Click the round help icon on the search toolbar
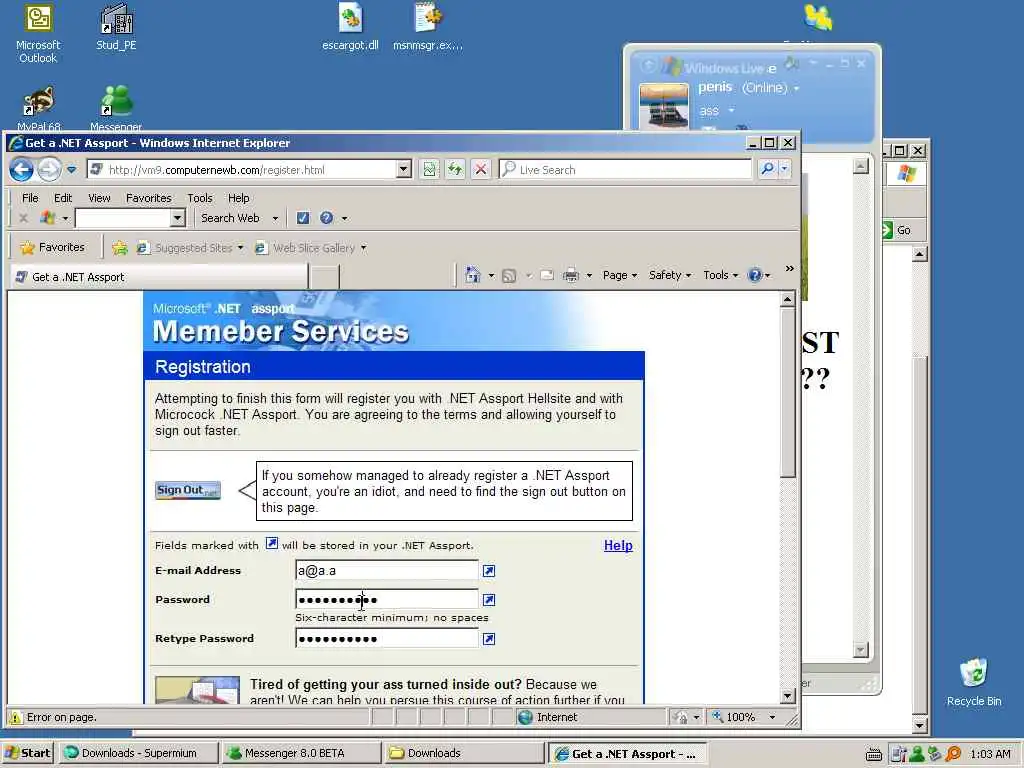The height and width of the screenshot is (768, 1024). click(327, 218)
